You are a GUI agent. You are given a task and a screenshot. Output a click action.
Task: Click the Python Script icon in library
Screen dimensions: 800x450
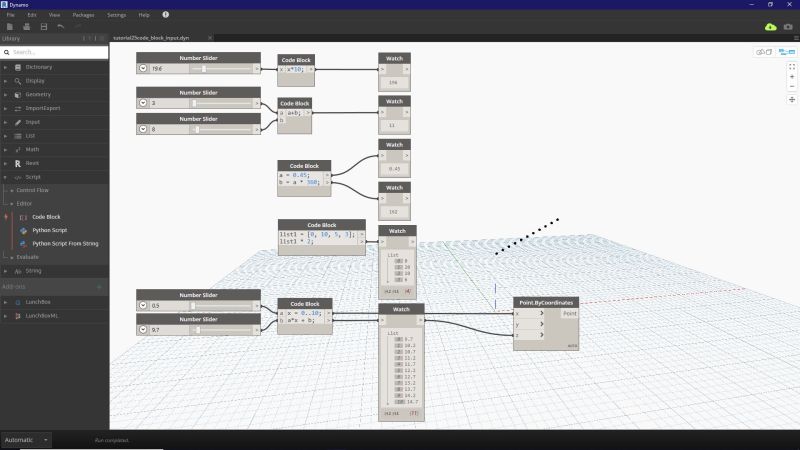[23, 230]
